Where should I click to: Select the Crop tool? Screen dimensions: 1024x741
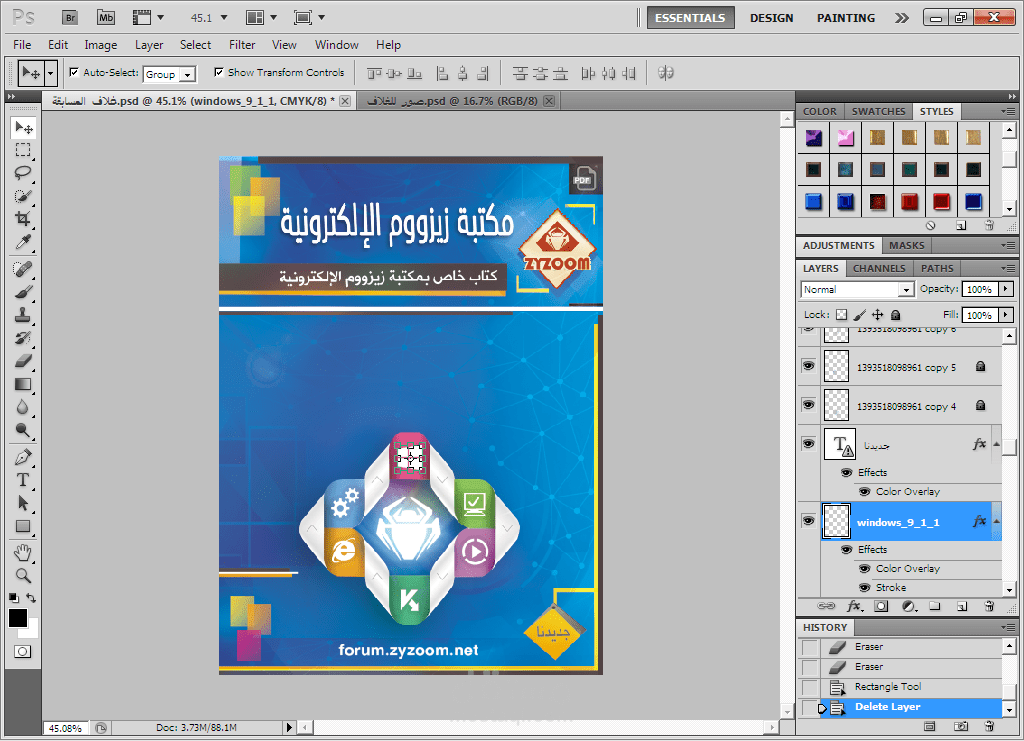coord(23,219)
